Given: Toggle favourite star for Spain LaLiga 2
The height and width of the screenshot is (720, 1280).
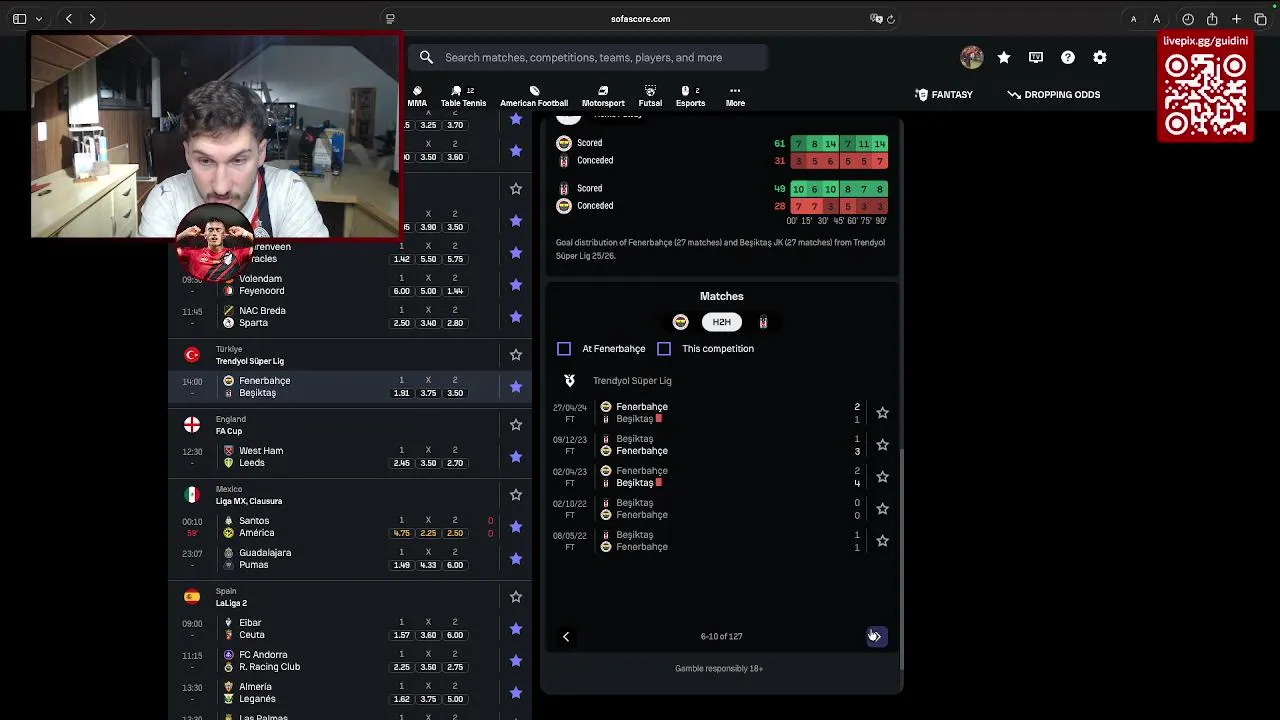Looking at the screenshot, I should 516,597.
